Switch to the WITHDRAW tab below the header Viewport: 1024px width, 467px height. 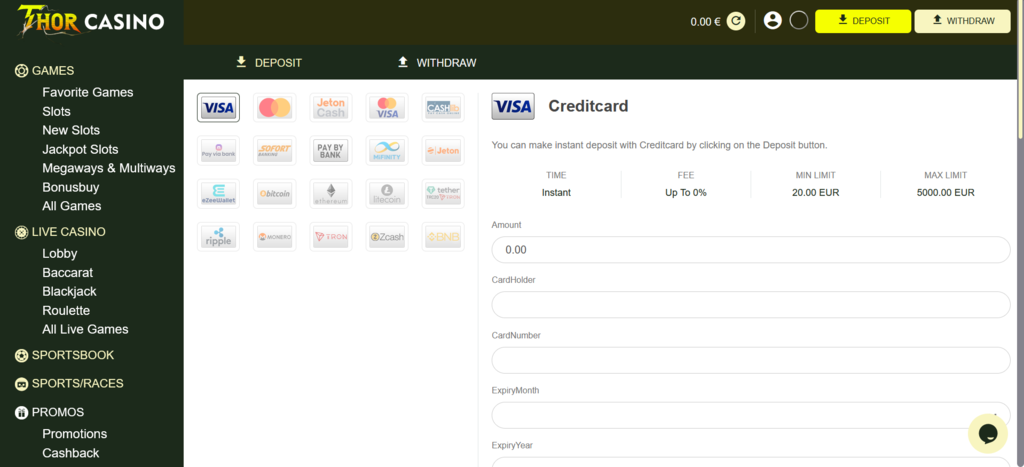pyautogui.click(x=437, y=63)
